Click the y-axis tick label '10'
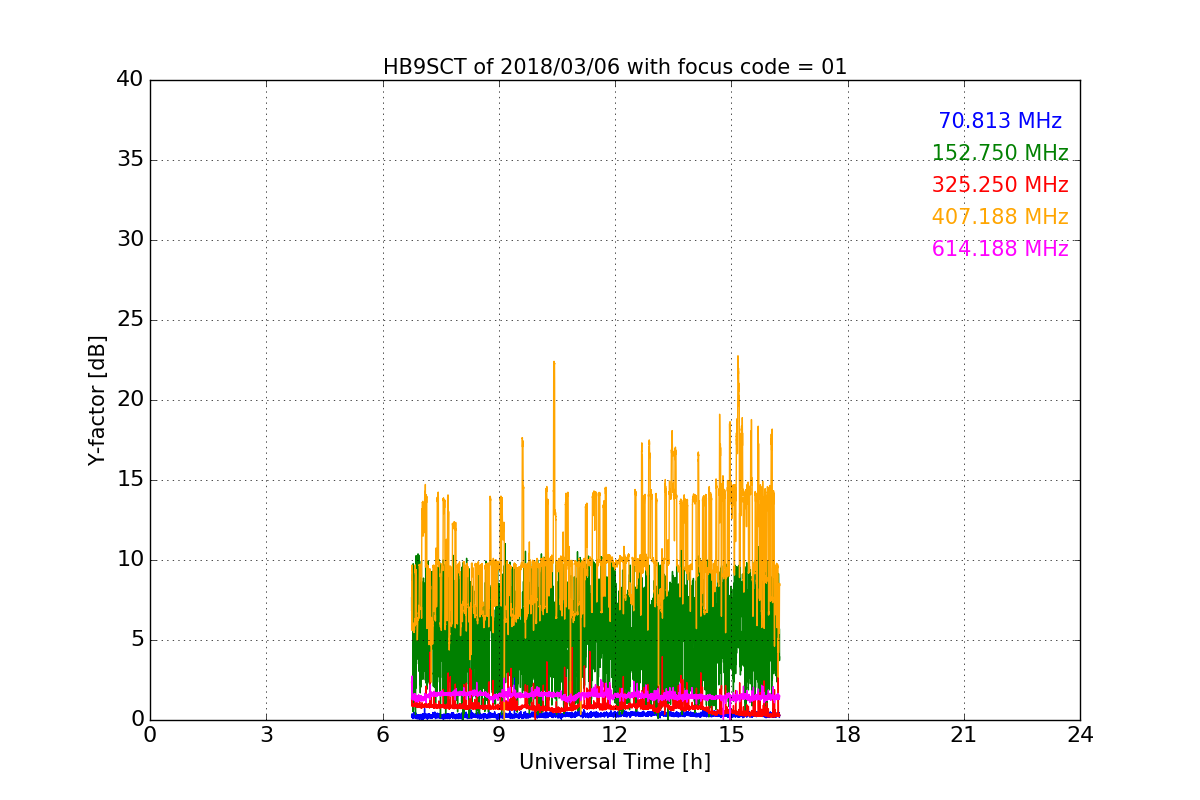Screen dimensions: 1200x800 129,559
